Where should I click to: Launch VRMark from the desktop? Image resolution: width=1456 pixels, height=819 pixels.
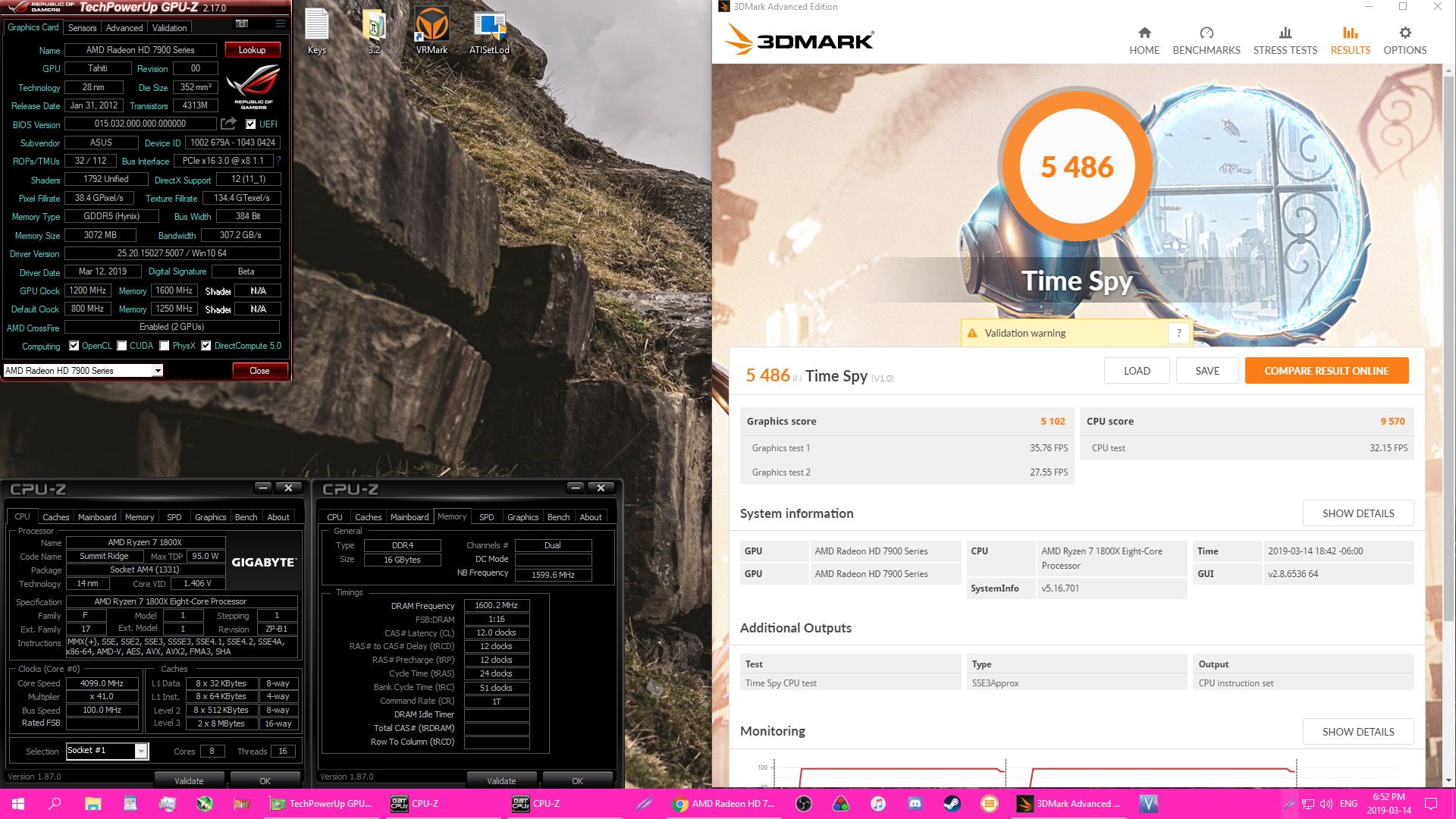pos(431,32)
